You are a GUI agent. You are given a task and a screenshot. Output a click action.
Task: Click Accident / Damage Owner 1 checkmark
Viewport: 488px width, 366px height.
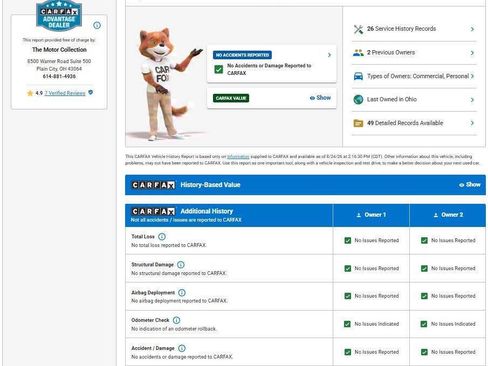(x=348, y=352)
